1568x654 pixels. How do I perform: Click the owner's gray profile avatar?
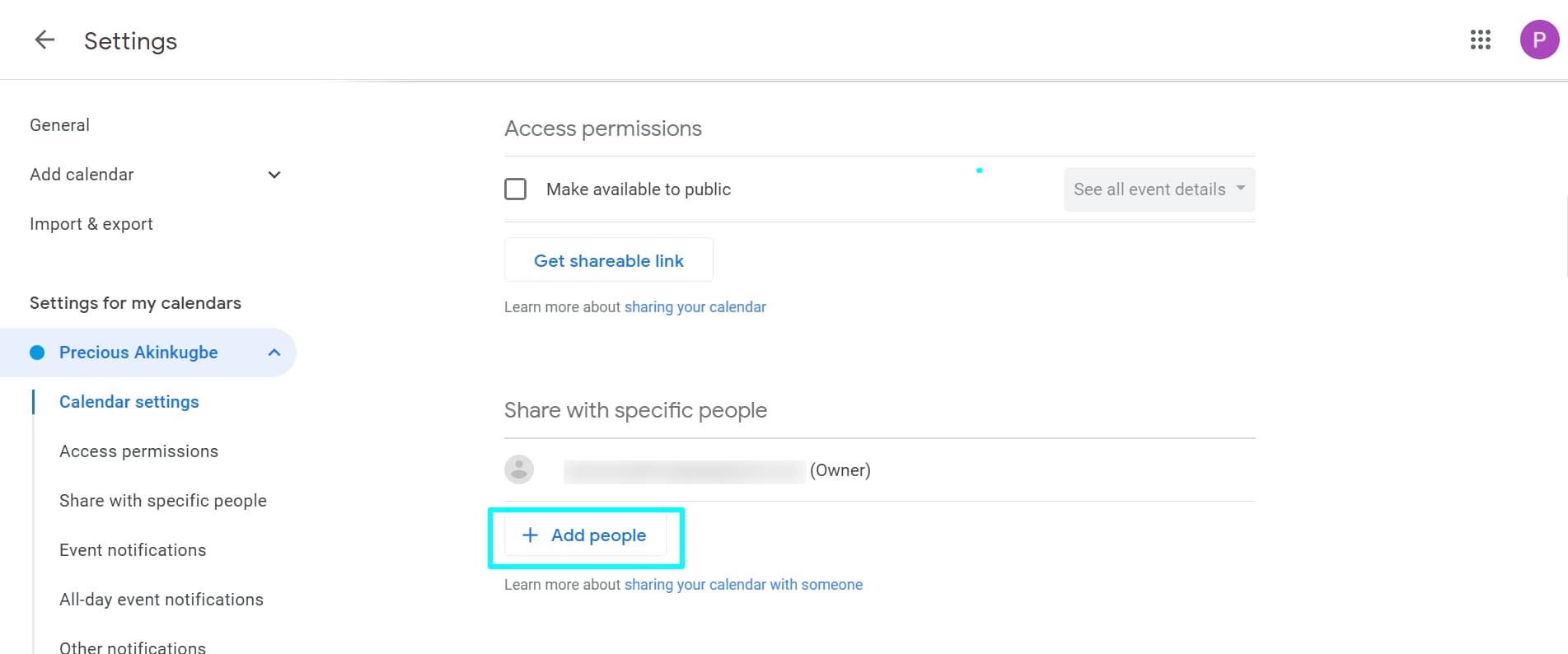pyautogui.click(x=519, y=469)
